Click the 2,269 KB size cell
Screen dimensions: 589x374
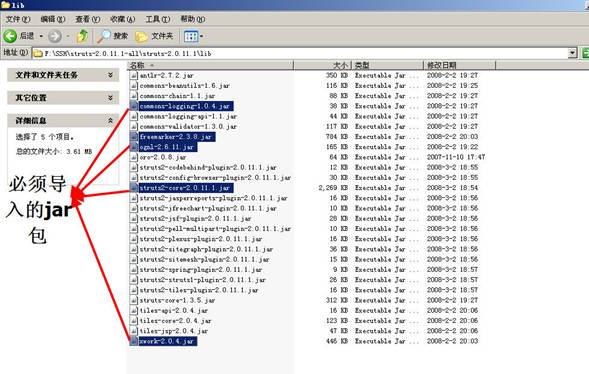[x=333, y=188]
